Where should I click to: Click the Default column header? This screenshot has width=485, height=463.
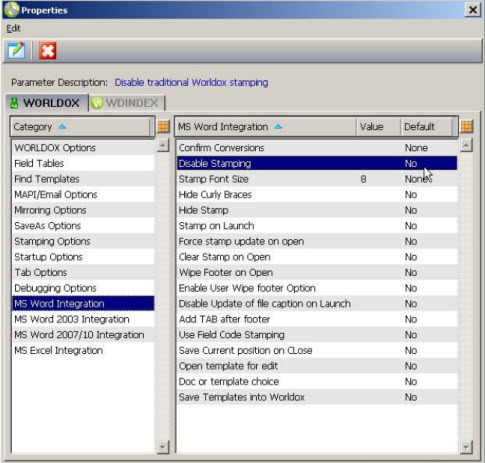coord(426,127)
